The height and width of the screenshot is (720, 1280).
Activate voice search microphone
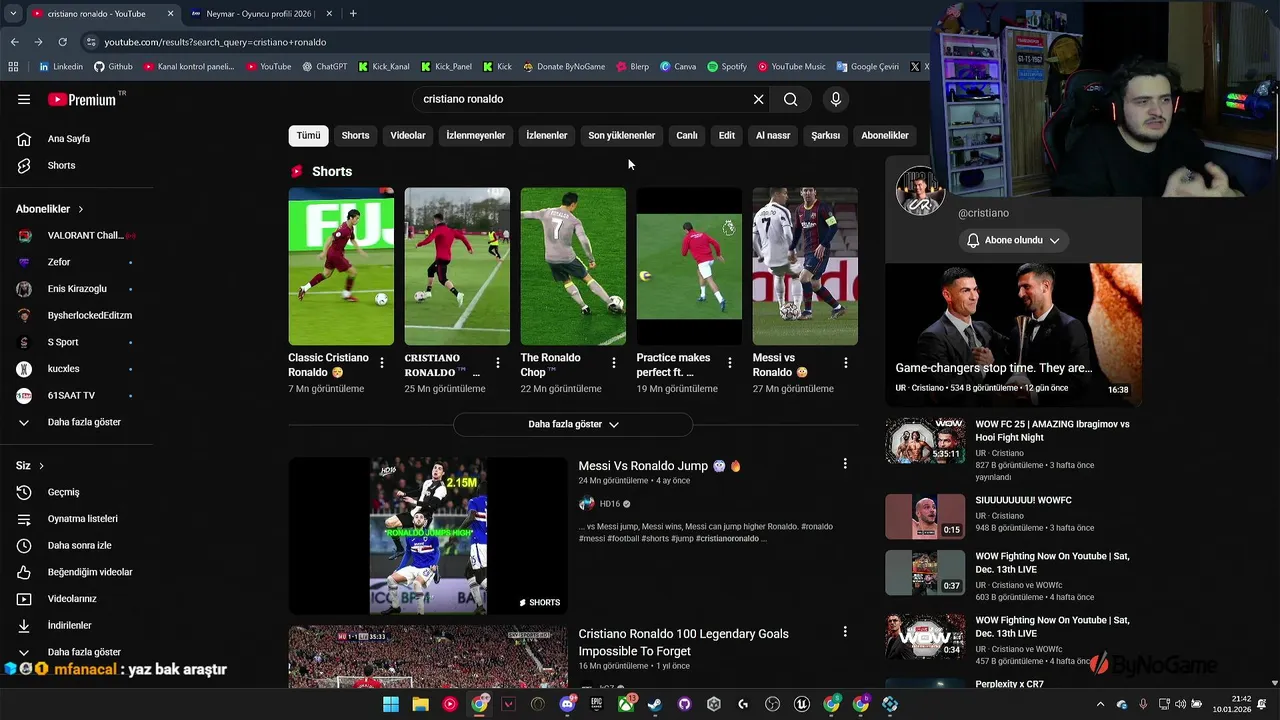tap(836, 99)
